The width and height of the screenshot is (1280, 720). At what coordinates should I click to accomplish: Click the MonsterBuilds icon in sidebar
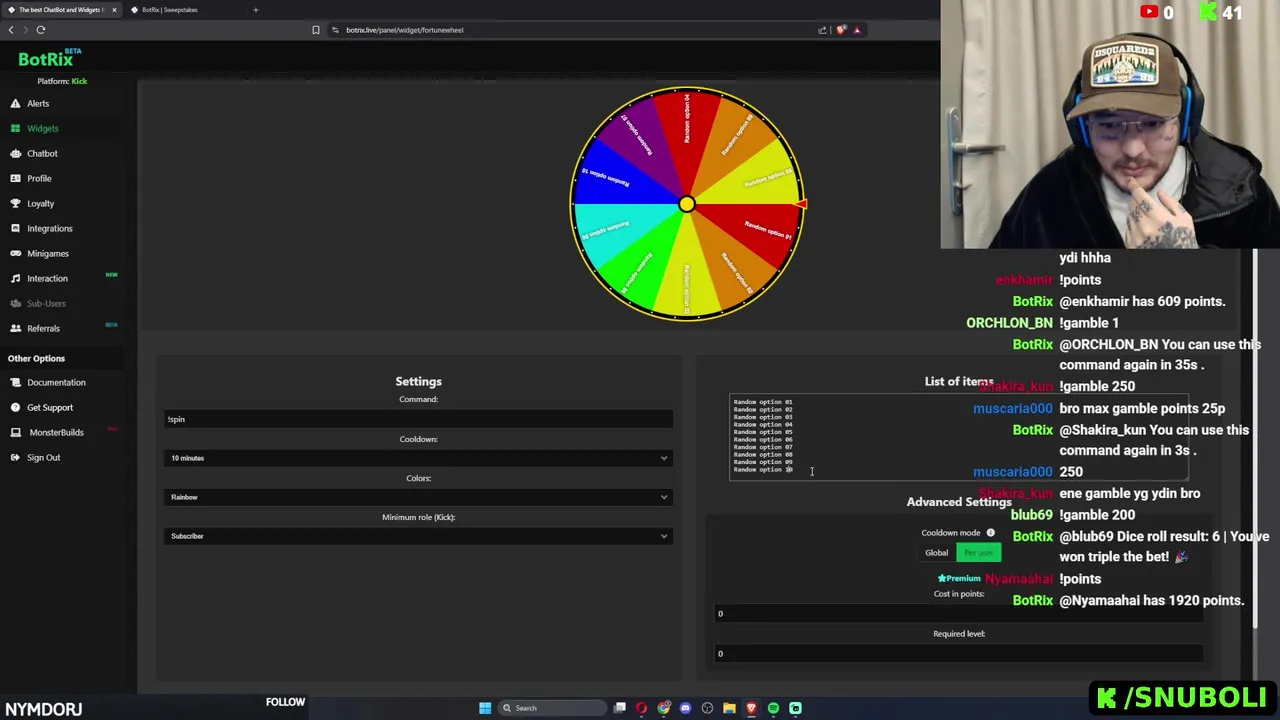point(16,433)
